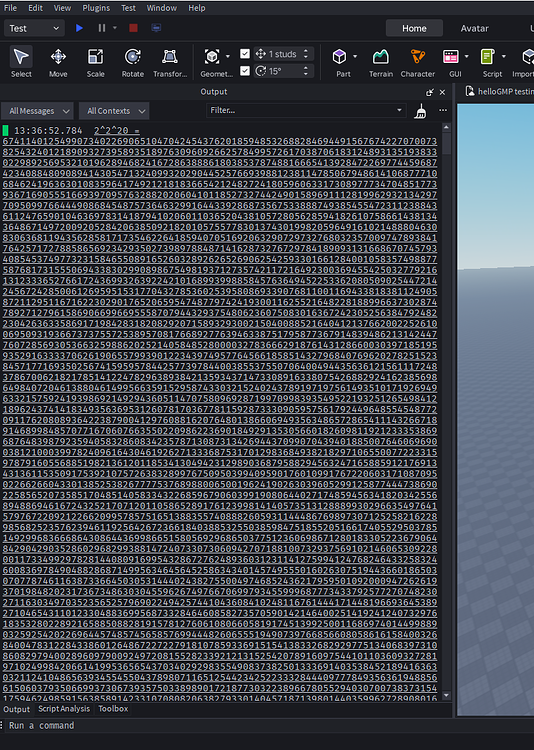534x750 pixels.
Task: Toggle the rotation snapping 15° checkbox
Action: (245, 71)
